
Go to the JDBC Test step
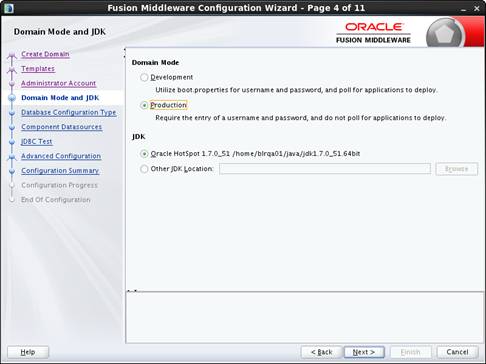(37, 141)
